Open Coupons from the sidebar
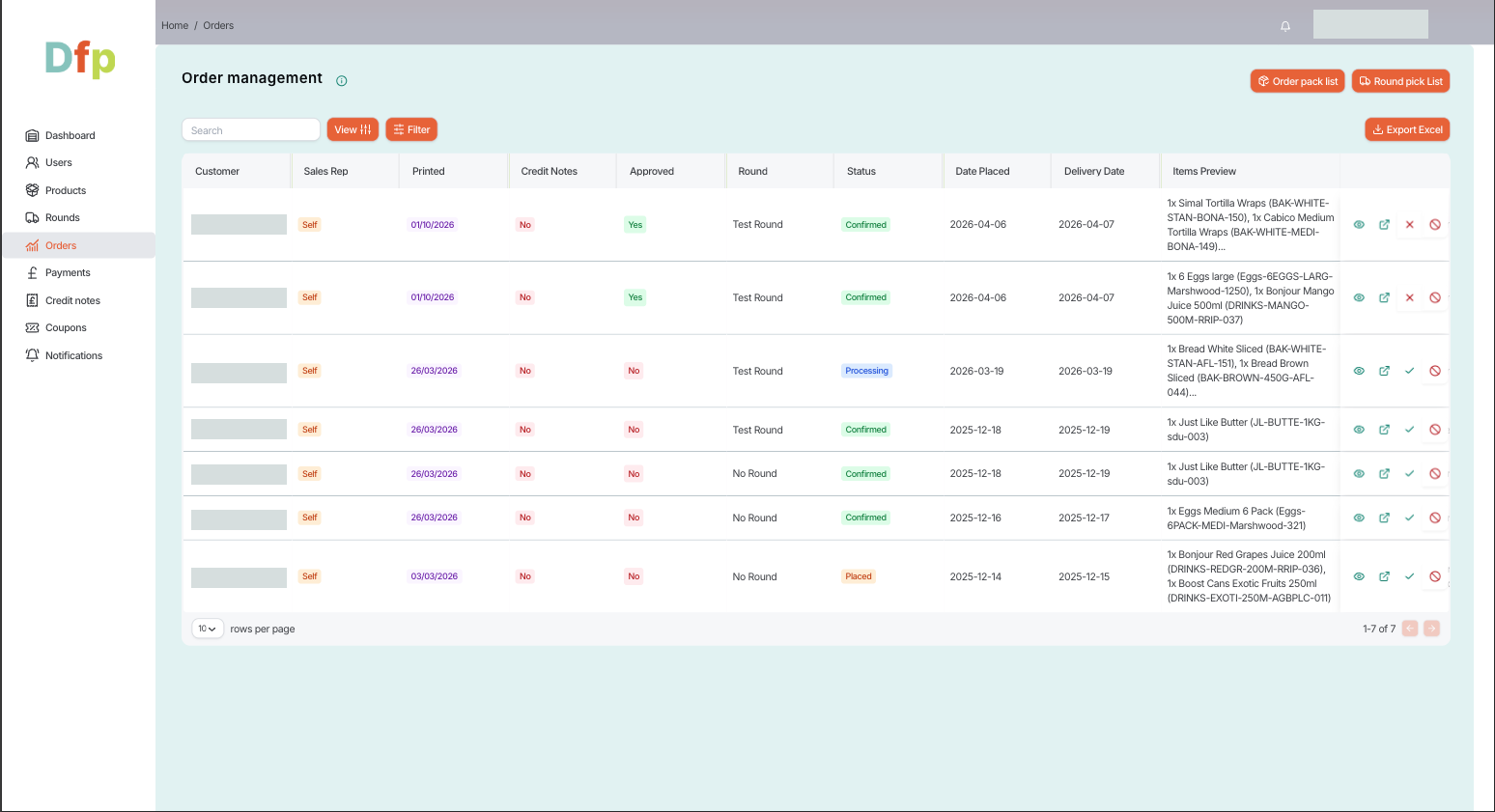Image resolution: width=1495 pixels, height=812 pixels. [77, 327]
